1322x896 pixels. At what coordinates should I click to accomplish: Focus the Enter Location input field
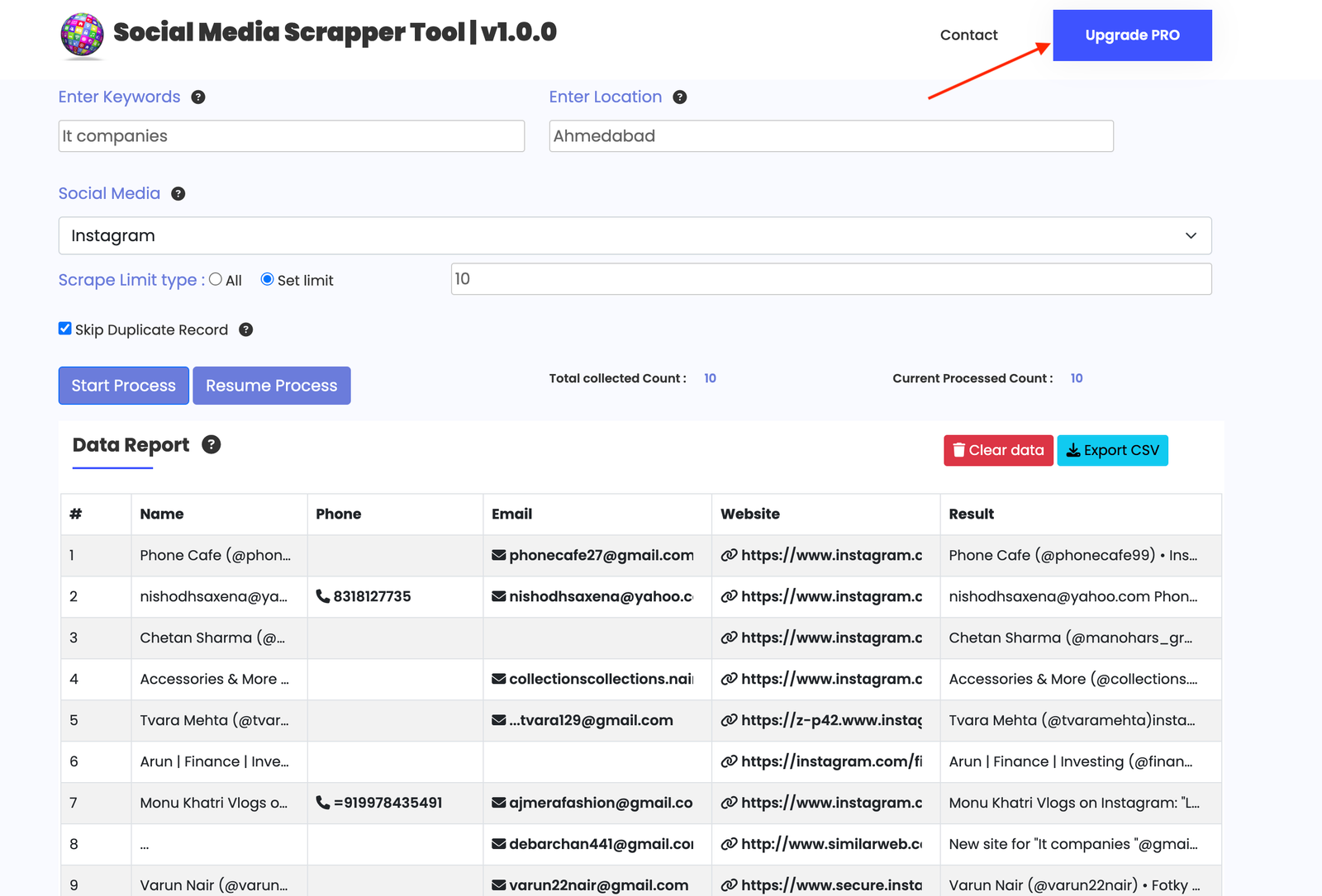click(x=831, y=136)
